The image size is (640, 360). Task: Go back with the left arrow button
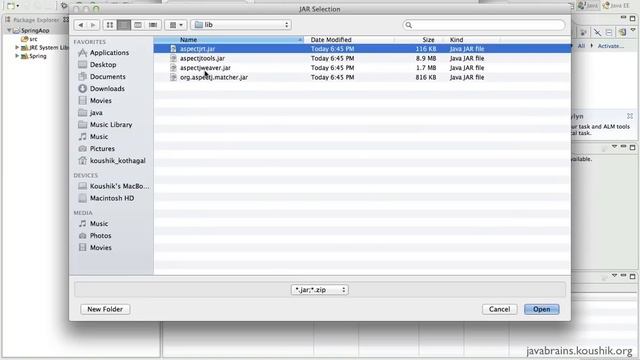coord(81,25)
